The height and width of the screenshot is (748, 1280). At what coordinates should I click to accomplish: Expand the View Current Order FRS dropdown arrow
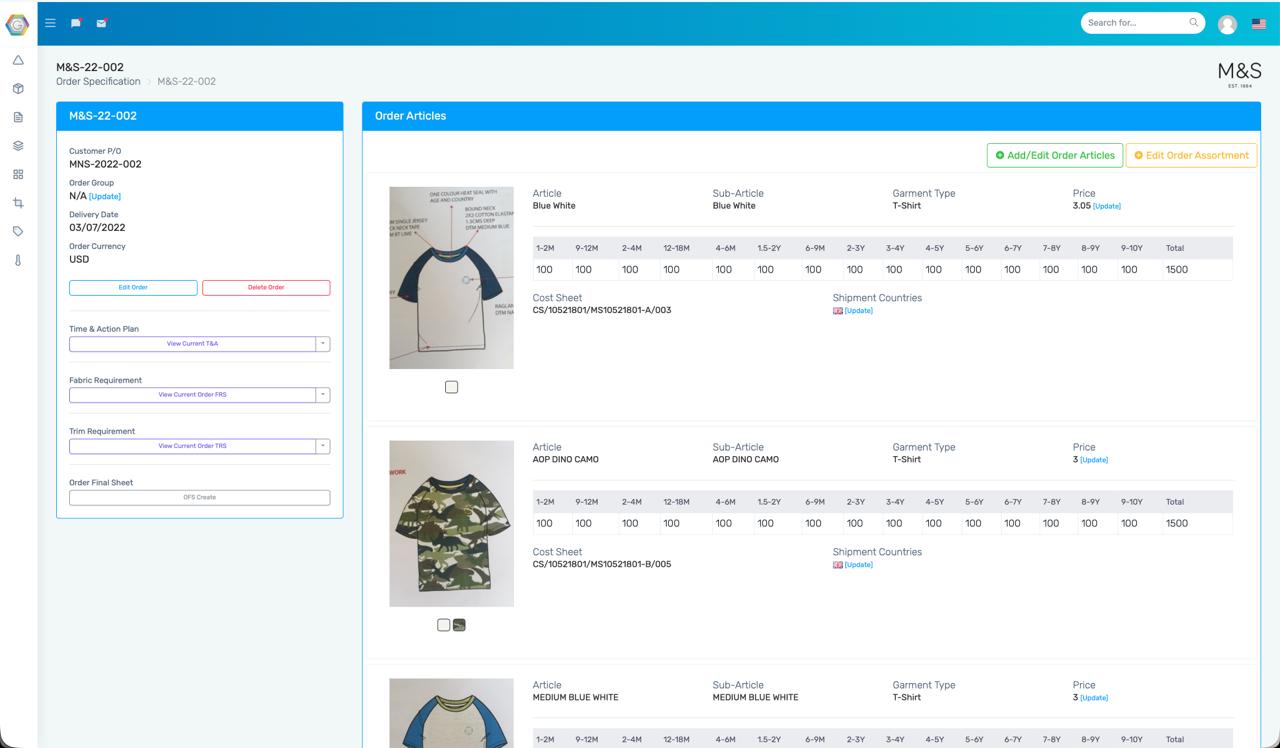point(322,395)
